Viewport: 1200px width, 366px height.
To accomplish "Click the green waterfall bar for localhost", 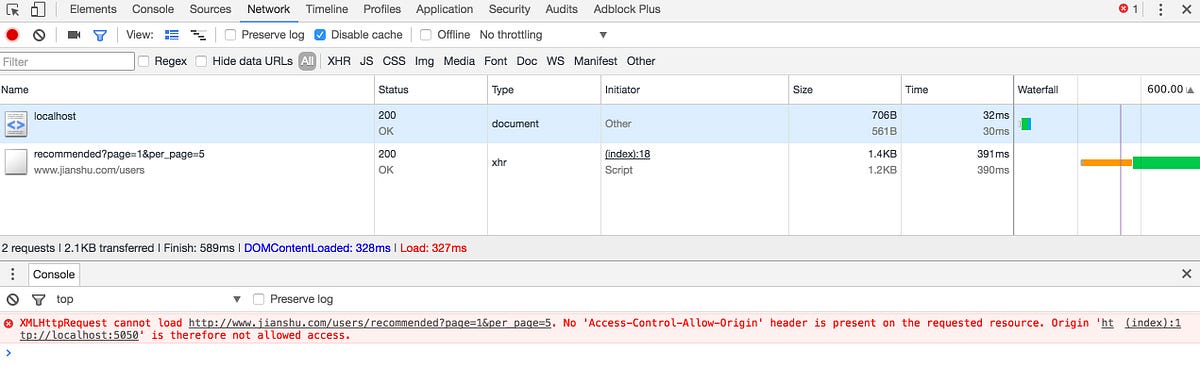I will coord(1026,124).
